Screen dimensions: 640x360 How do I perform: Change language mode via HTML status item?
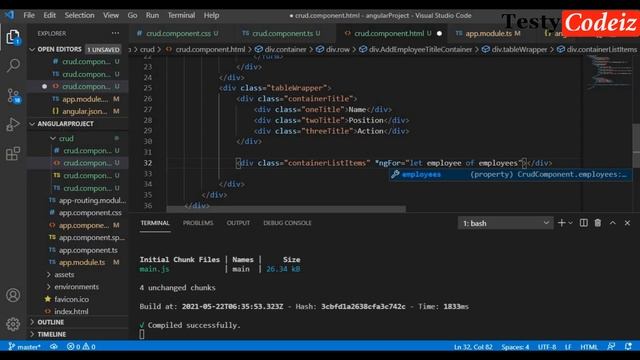589,347
